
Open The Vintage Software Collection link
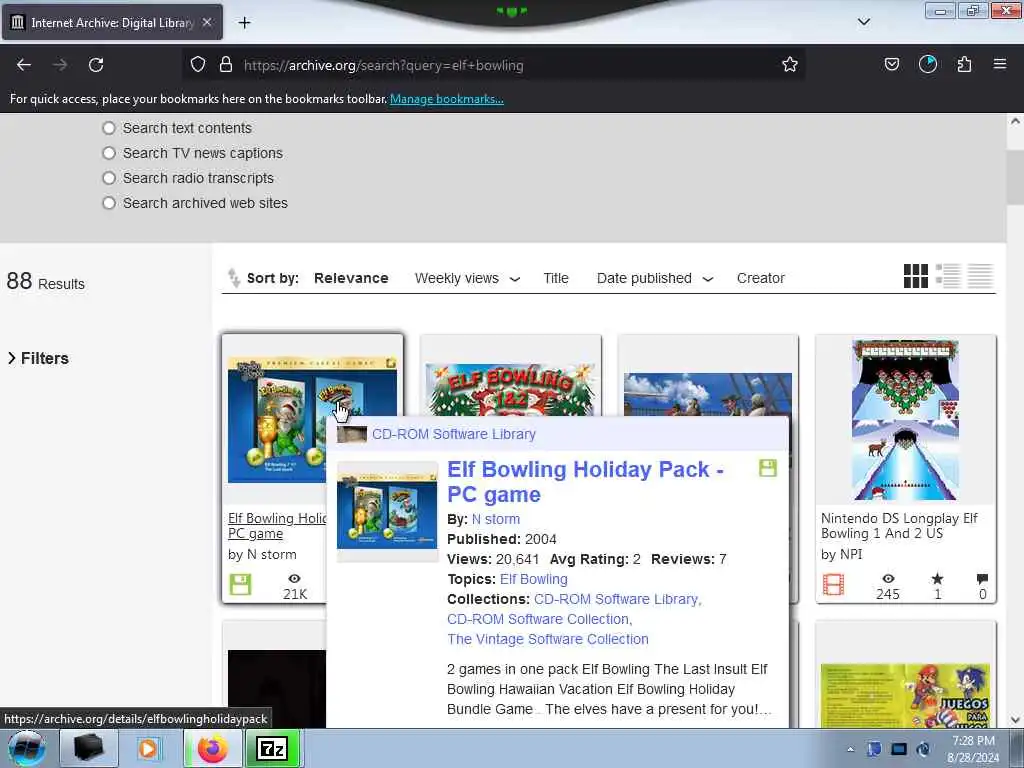[548, 639]
